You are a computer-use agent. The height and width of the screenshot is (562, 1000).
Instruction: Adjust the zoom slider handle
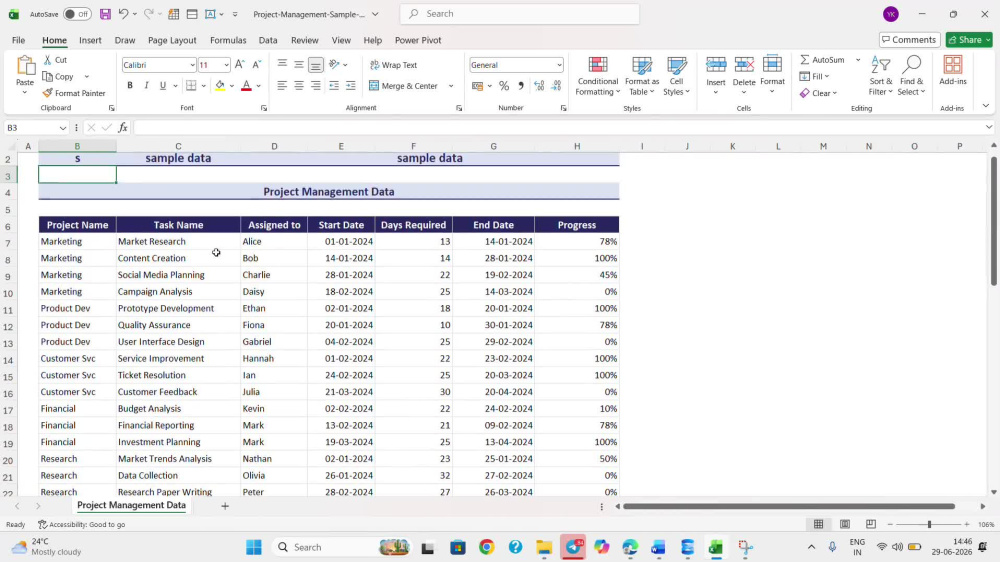(929, 524)
